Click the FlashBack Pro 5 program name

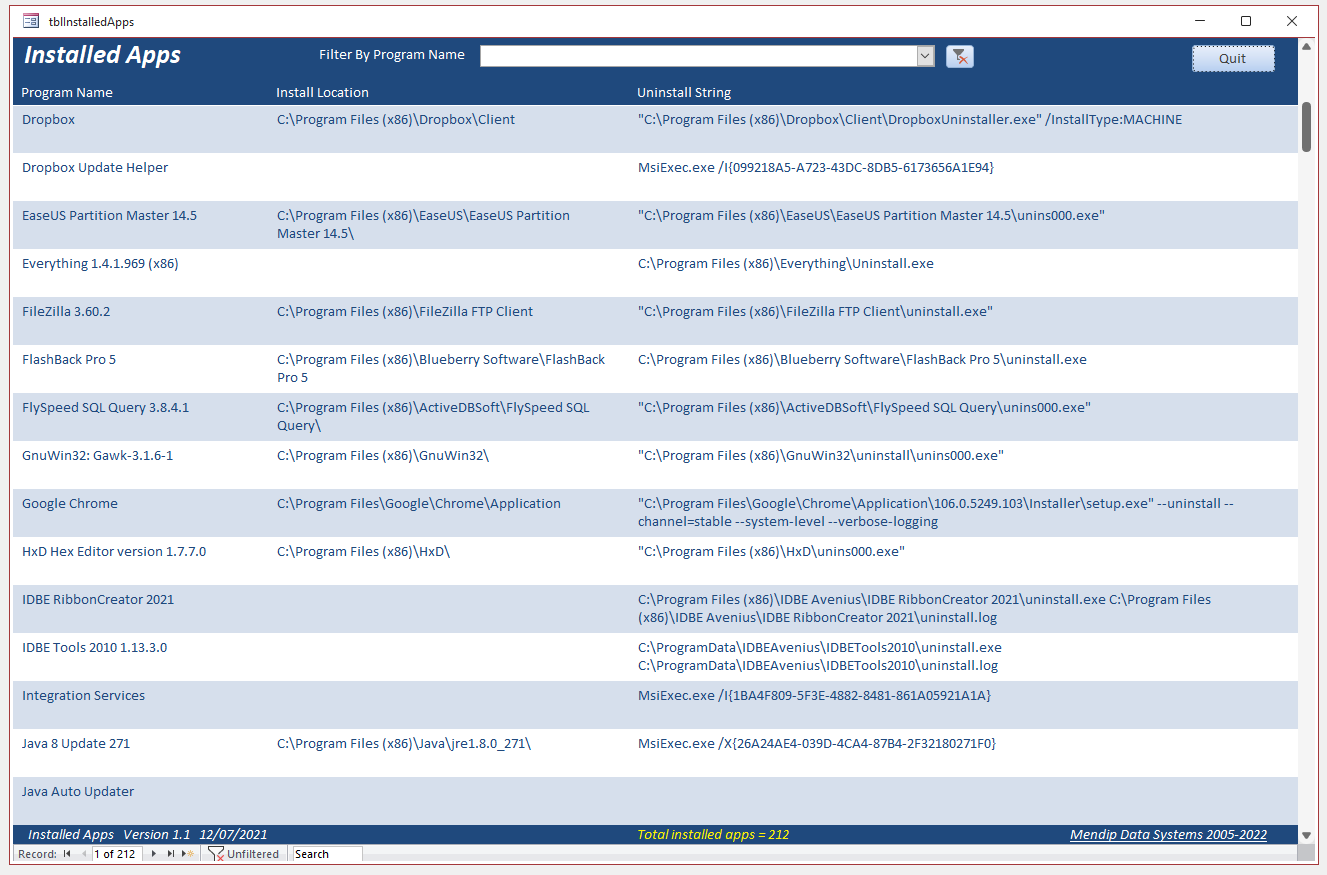tap(69, 359)
